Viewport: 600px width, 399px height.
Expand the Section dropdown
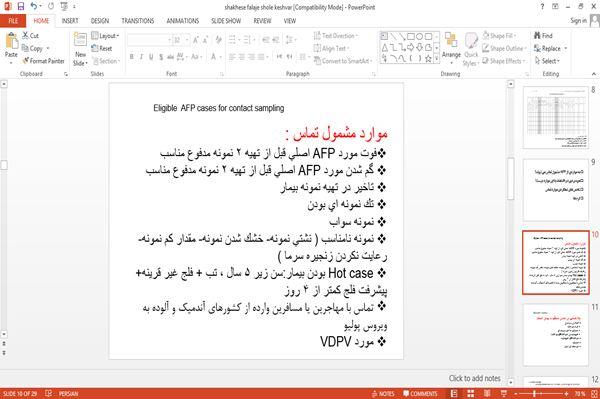tap(106, 61)
